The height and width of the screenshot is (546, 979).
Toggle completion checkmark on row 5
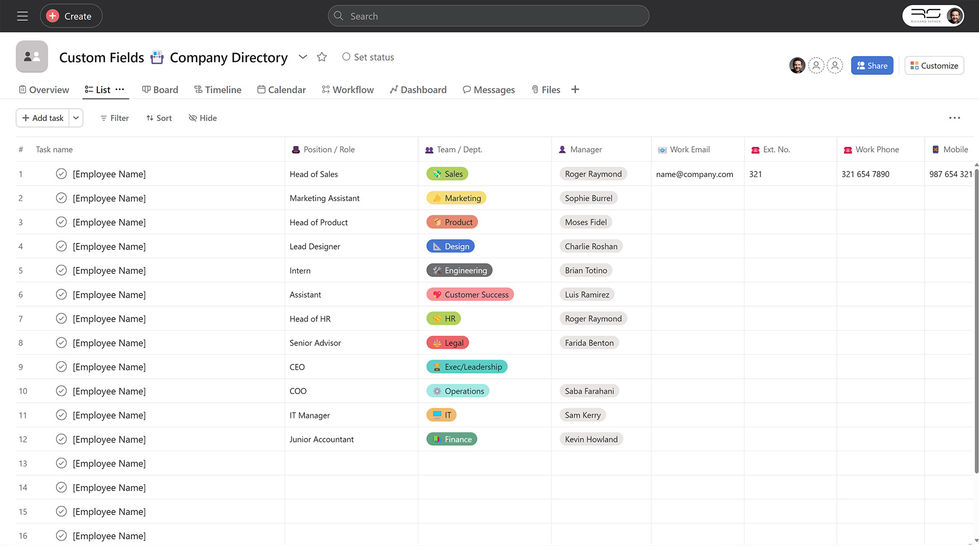tap(61, 271)
